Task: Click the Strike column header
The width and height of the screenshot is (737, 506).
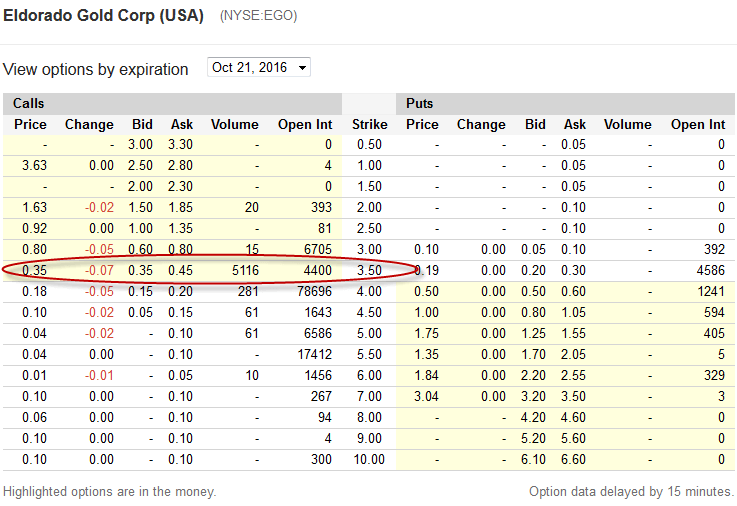Action: coord(370,125)
